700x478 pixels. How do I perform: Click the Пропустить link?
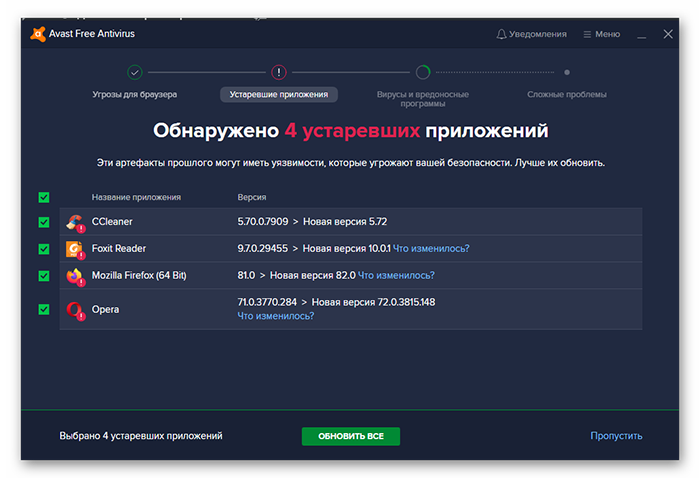click(616, 436)
